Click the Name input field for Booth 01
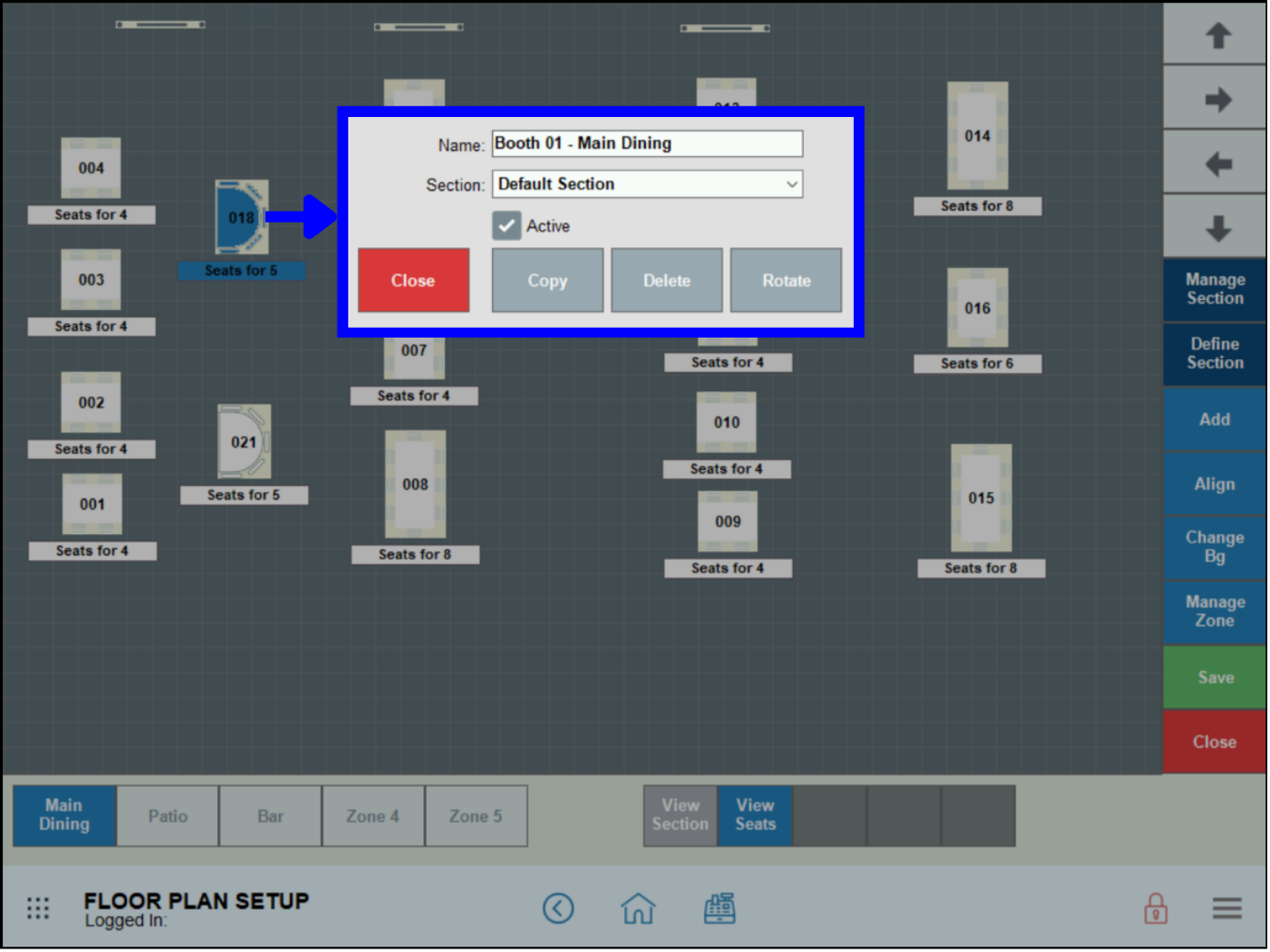Screen dimensions: 1270x952 pyautogui.click(x=647, y=143)
